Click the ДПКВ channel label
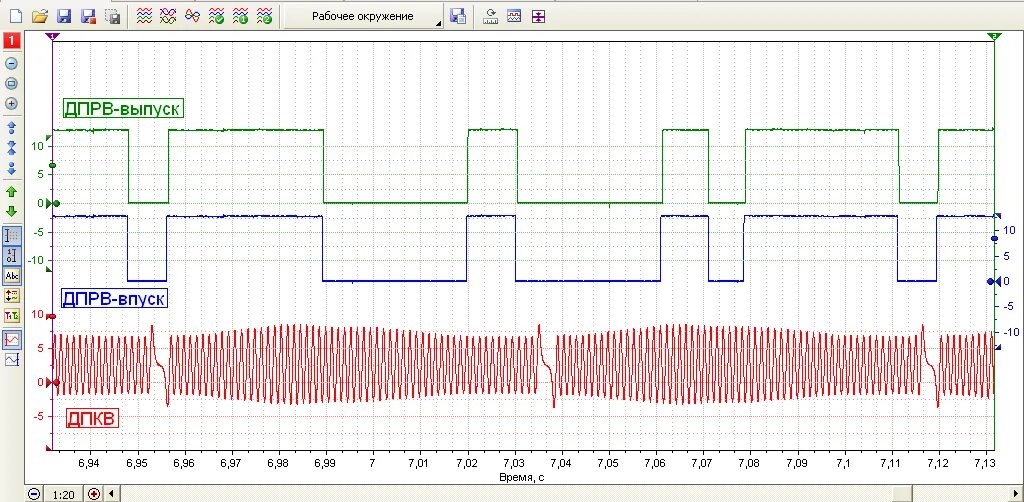 [x=93, y=418]
